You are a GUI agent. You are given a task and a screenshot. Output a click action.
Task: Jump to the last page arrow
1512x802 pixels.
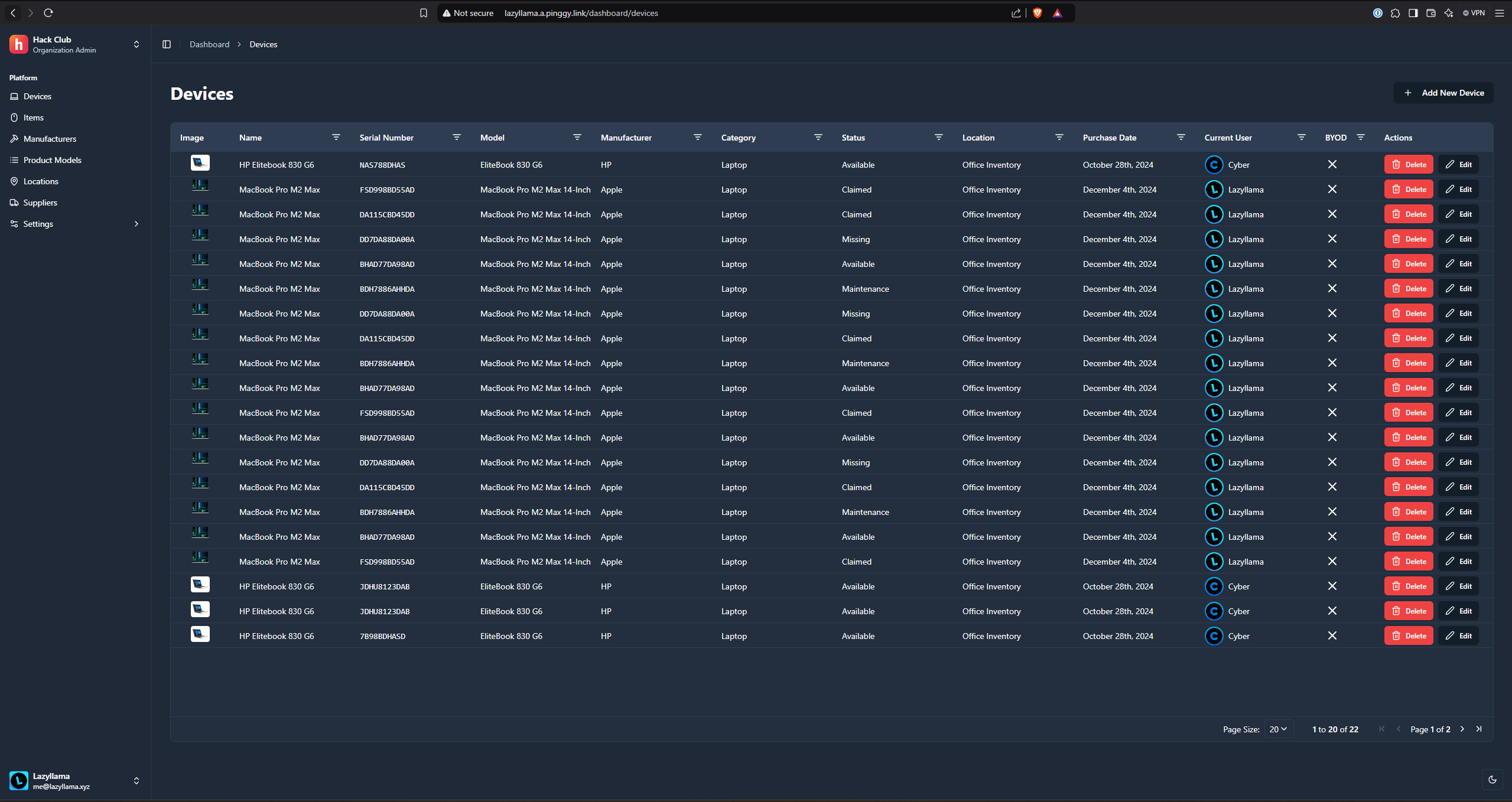pos(1479,729)
